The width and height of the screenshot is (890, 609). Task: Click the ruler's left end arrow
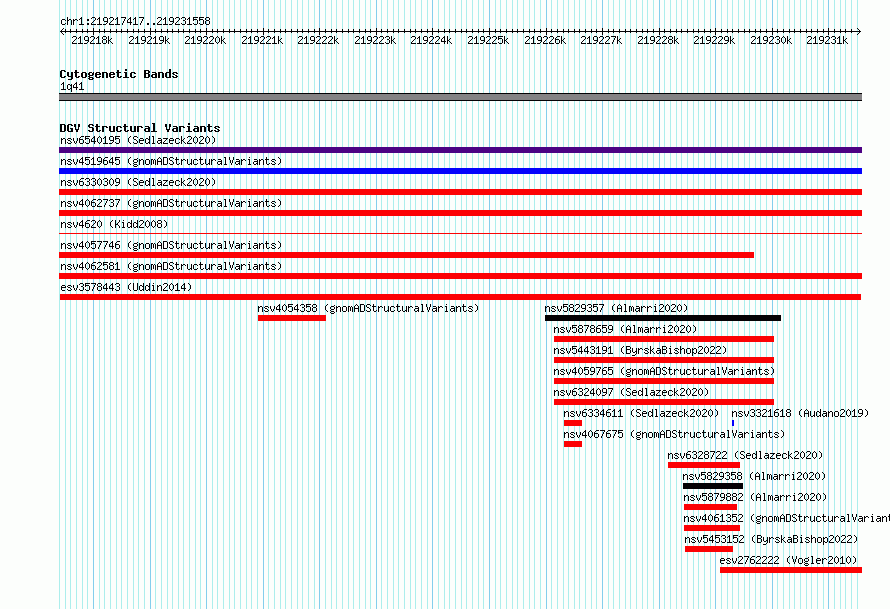tap(62, 31)
